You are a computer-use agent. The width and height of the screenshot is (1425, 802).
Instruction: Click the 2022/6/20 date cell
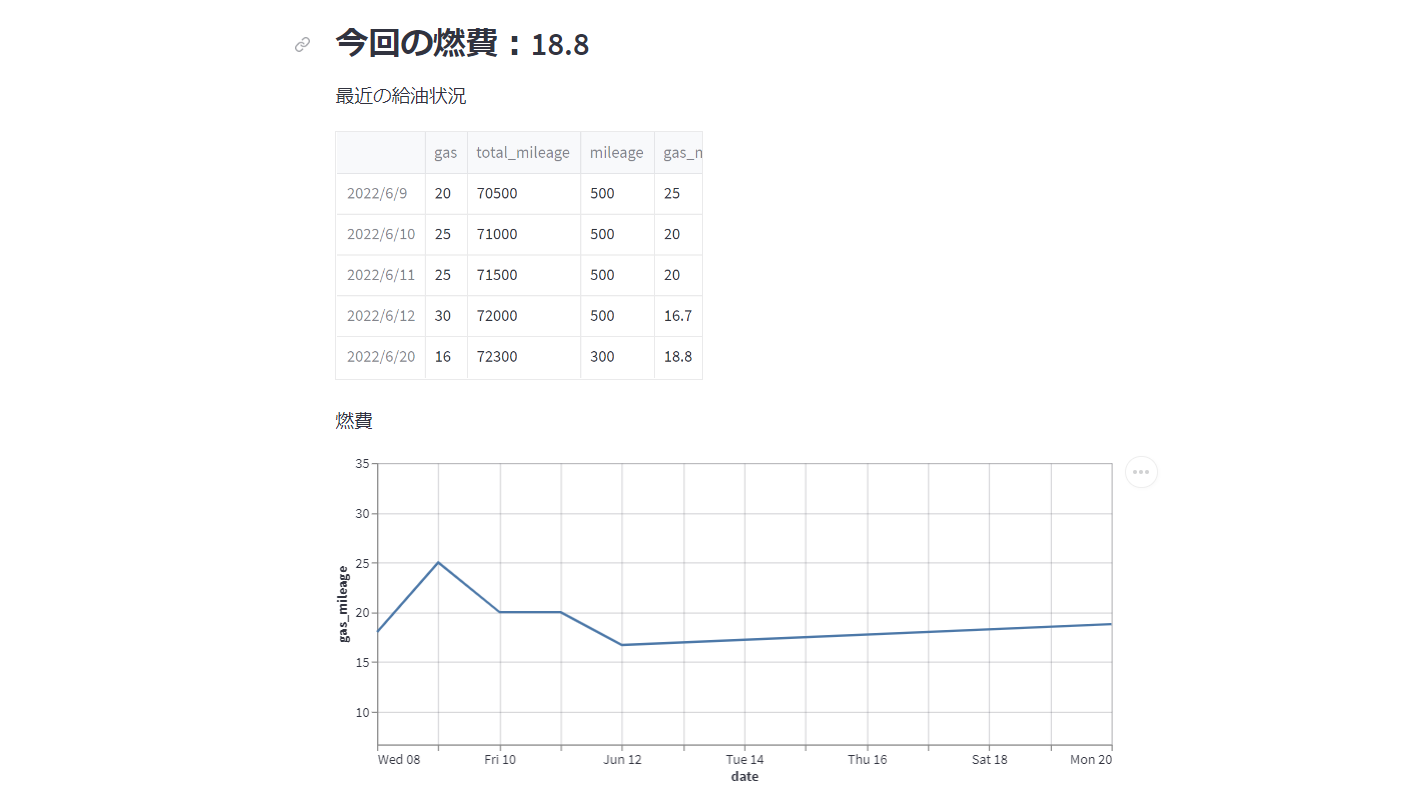tap(381, 356)
